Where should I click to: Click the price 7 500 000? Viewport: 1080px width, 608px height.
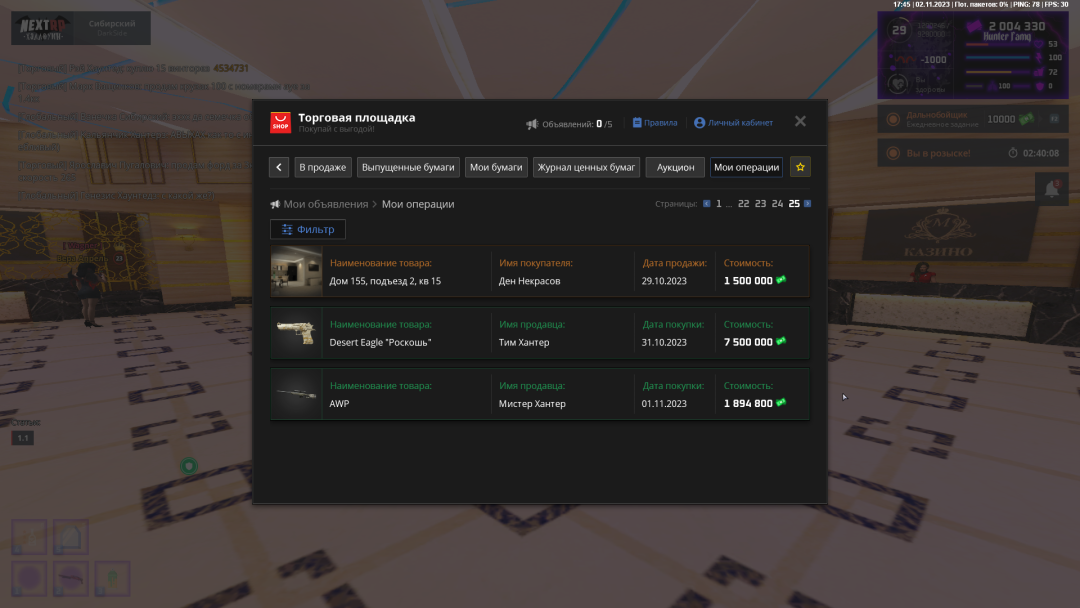tap(748, 342)
